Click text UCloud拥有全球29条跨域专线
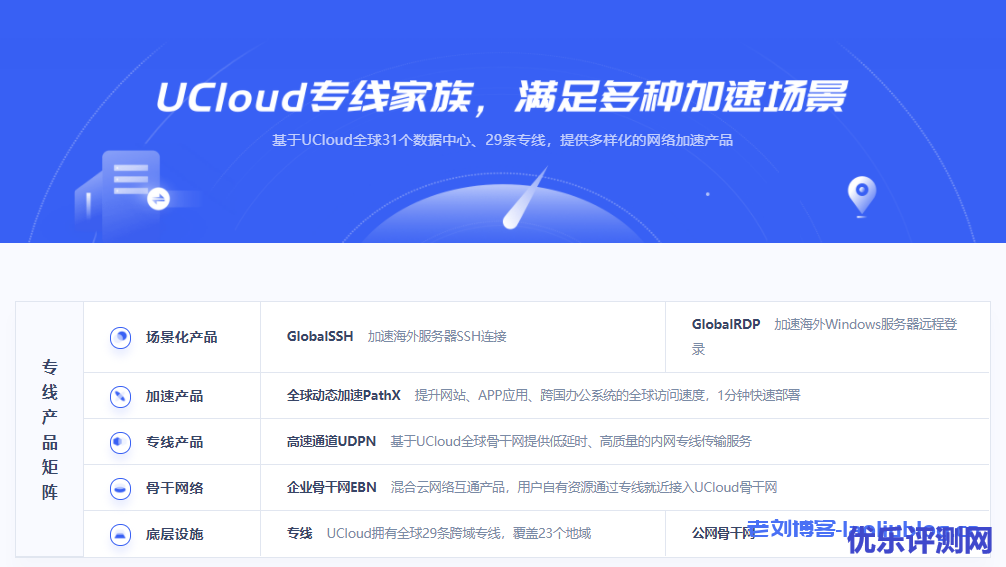 pyautogui.click(x=458, y=534)
